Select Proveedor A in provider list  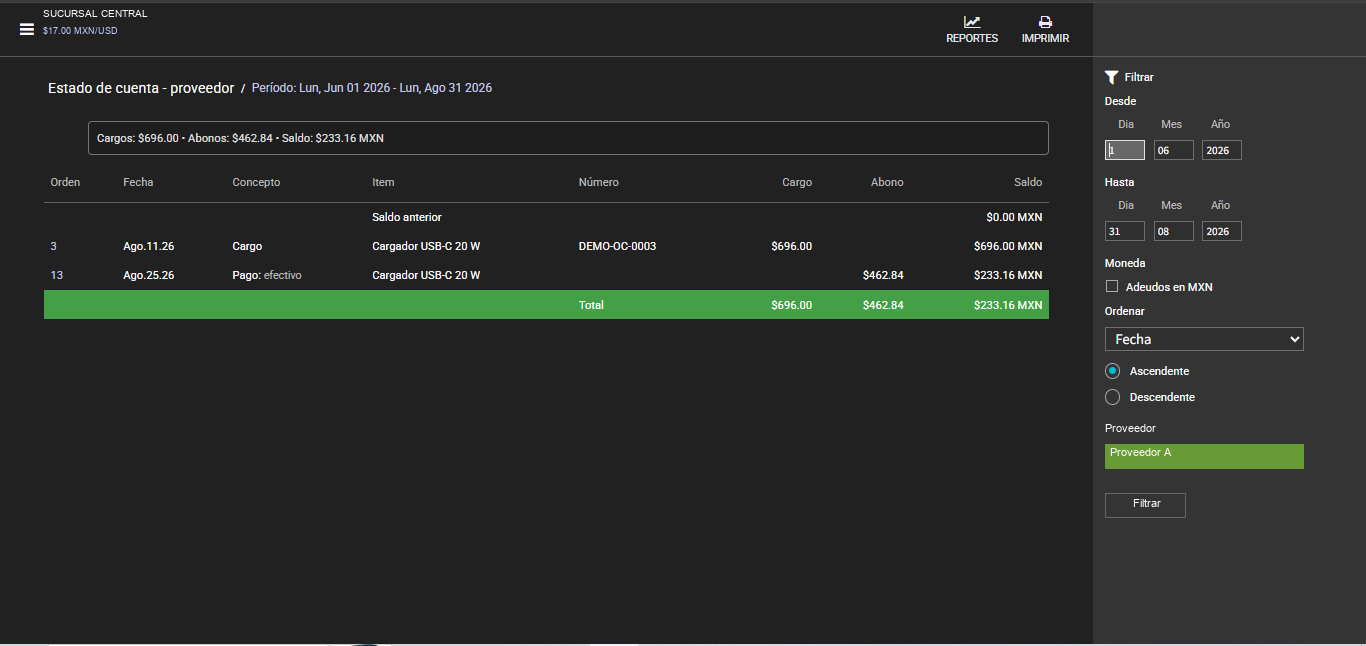click(x=1204, y=456)
